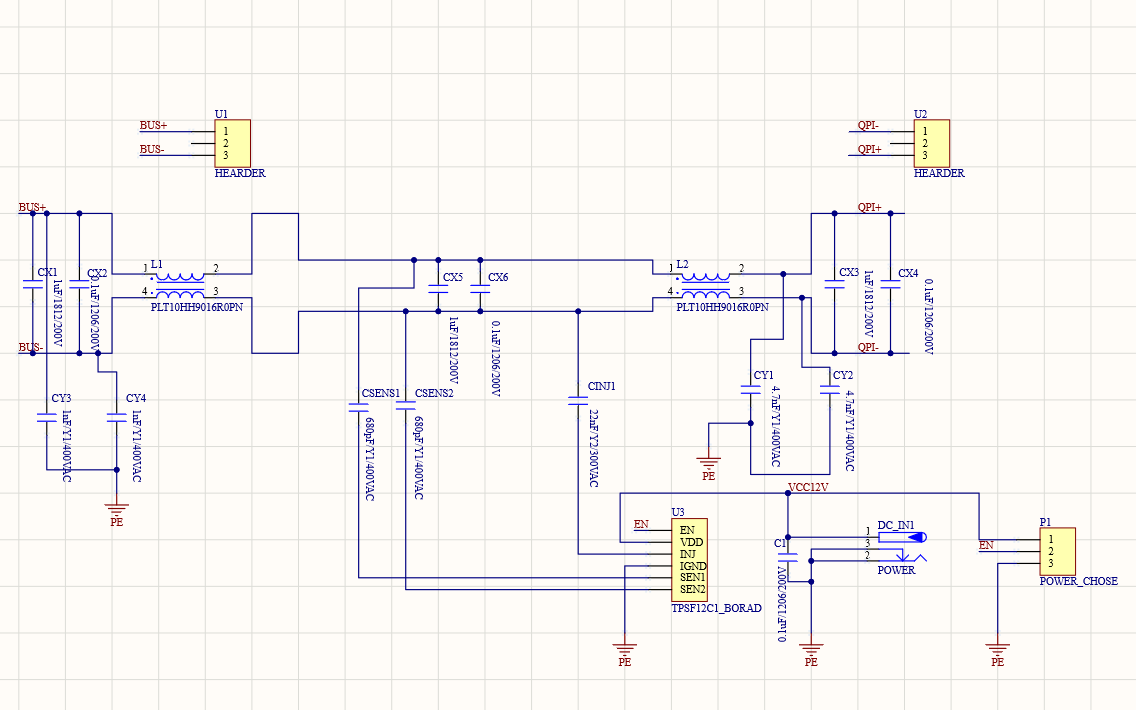Select the PE ground under U3
This screenshot has height=710, width=1136.
coord(626,650)
